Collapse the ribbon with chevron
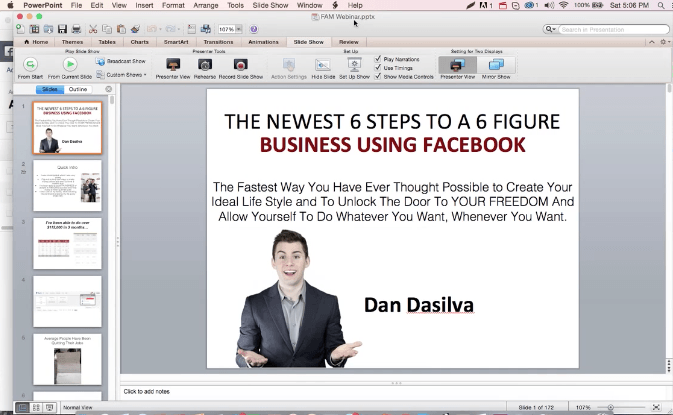 652,42
